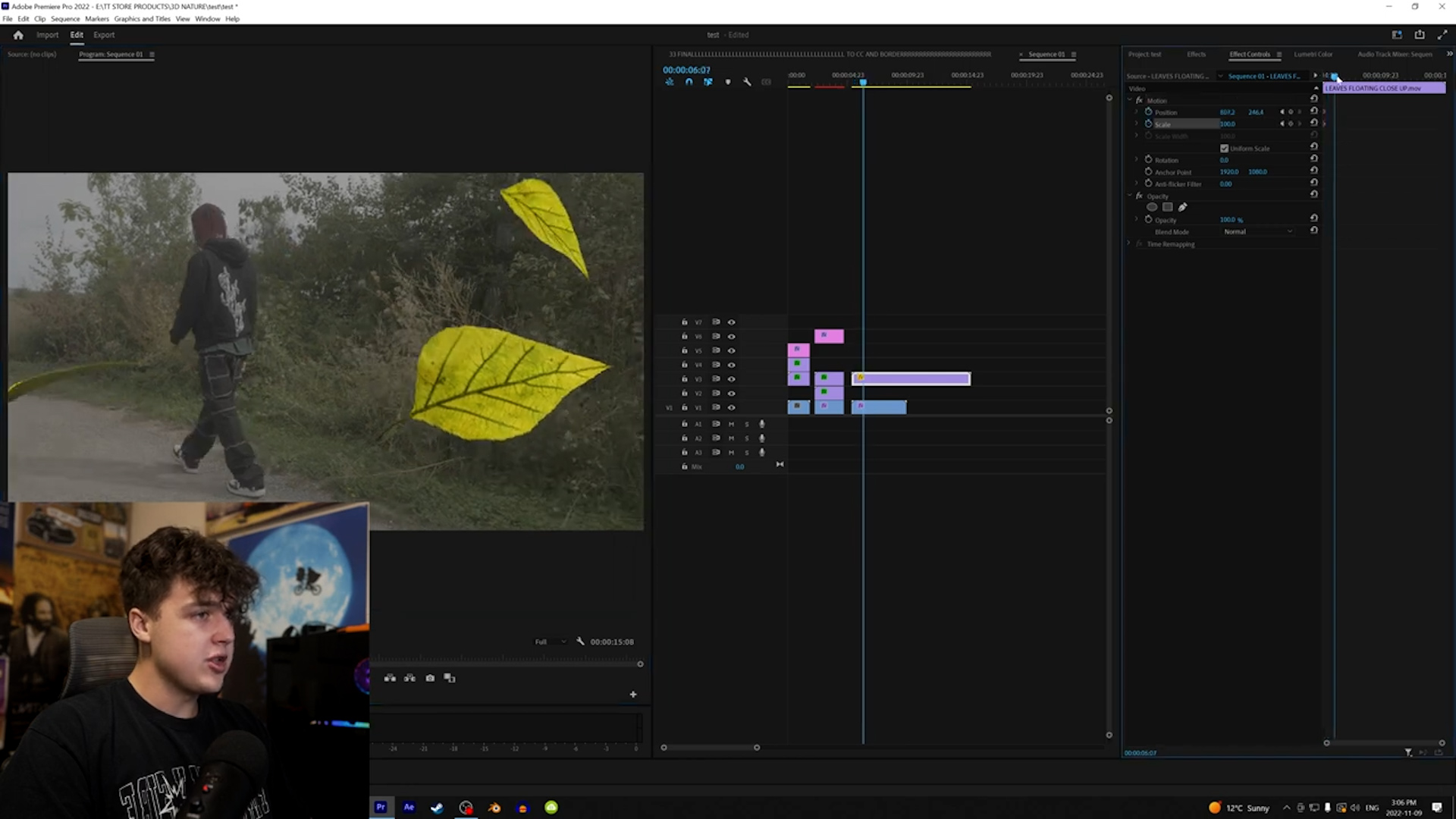This screenshot has width=1456, height=819.
Task: Toggle stopwatch animation for Scale
Action: click(x=1148, y=124)
